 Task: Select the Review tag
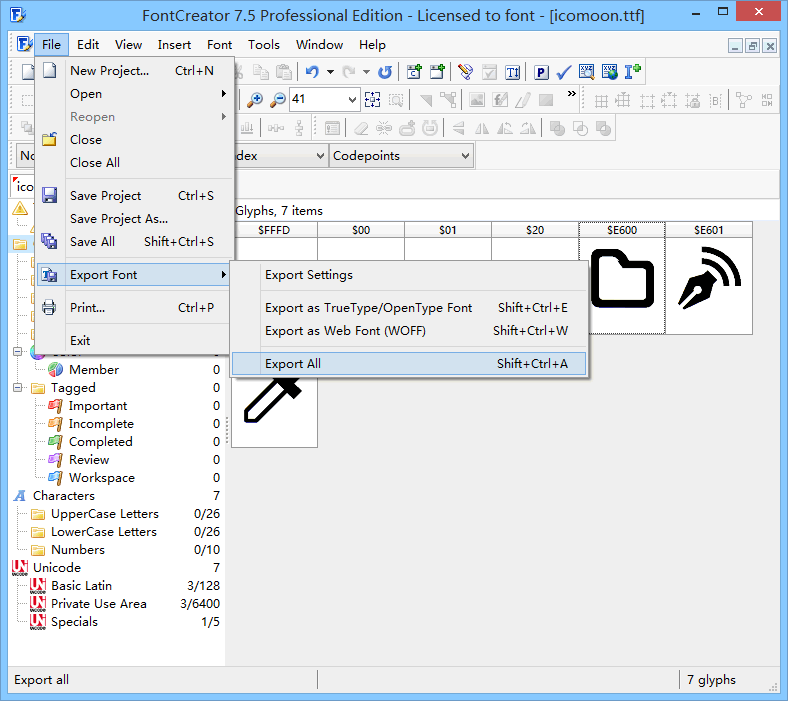click(89, 460)
